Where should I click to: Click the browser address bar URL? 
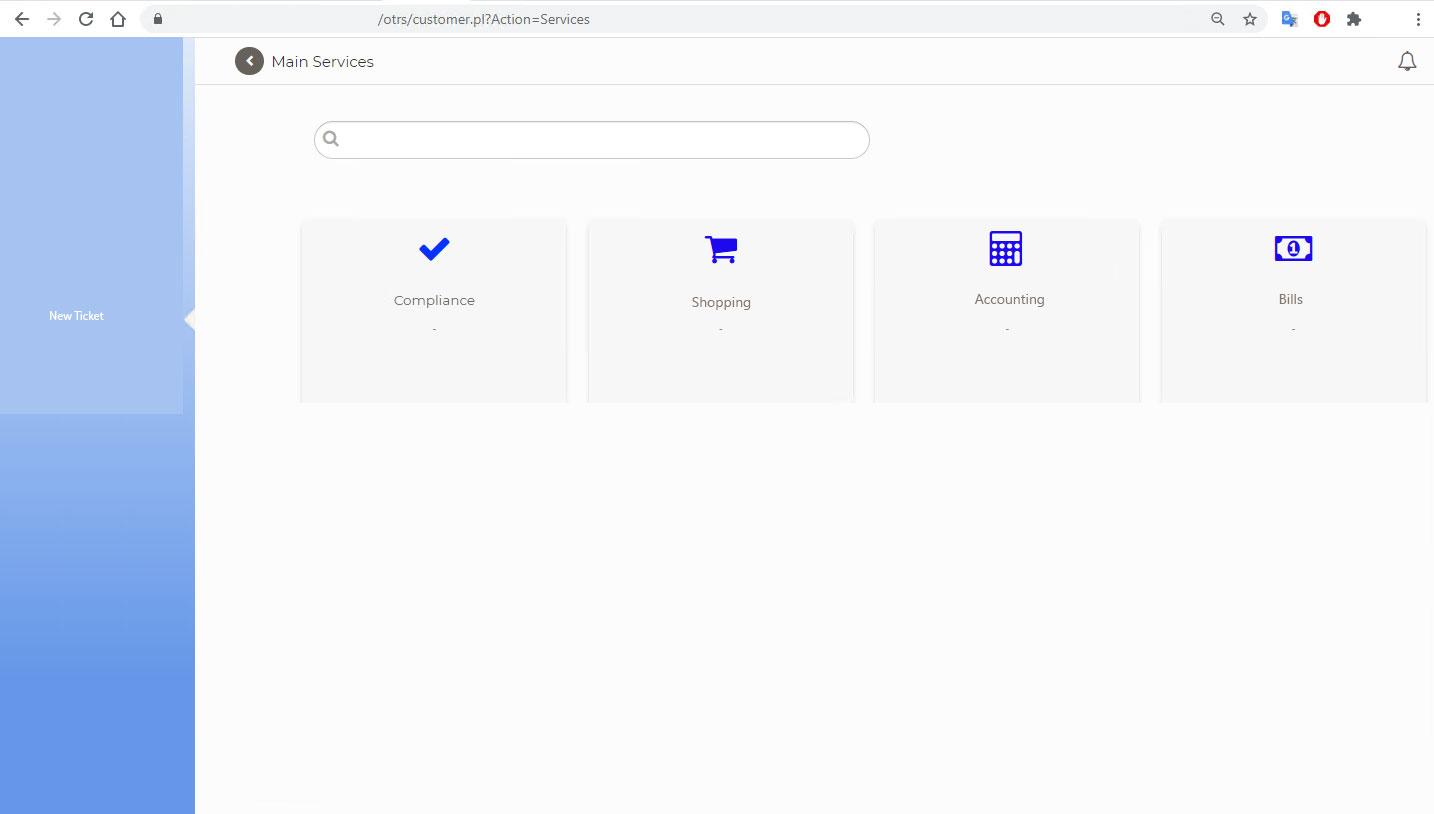pyautogui.click(x=483, y=19)
